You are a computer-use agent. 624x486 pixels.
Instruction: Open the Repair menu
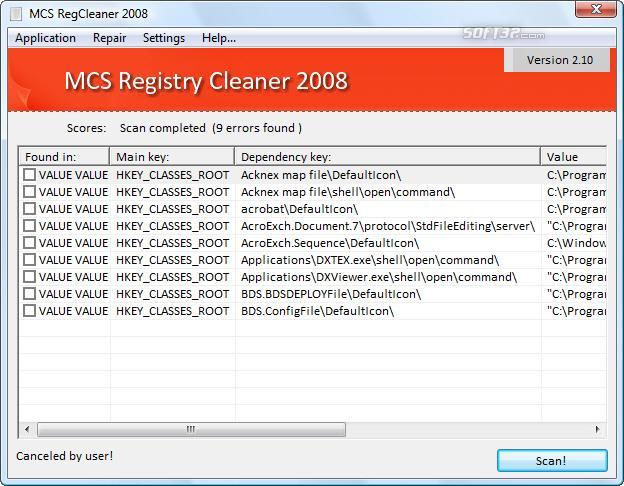109,38
